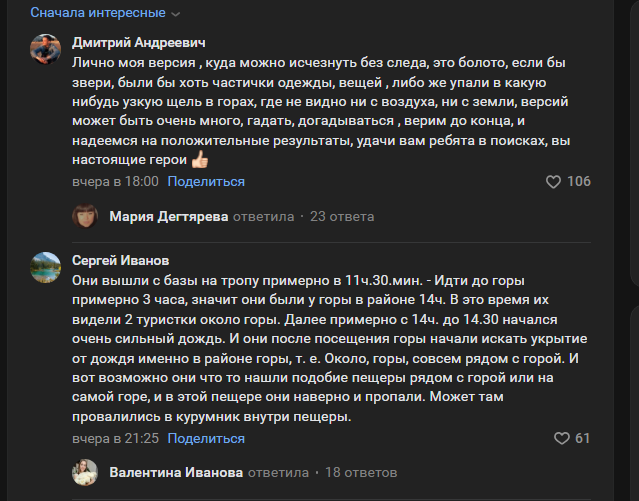Open Валентина Иванова's name link
Image resolution: width=639 pixels, height=501 pixels.
click(x=175, y=472)
